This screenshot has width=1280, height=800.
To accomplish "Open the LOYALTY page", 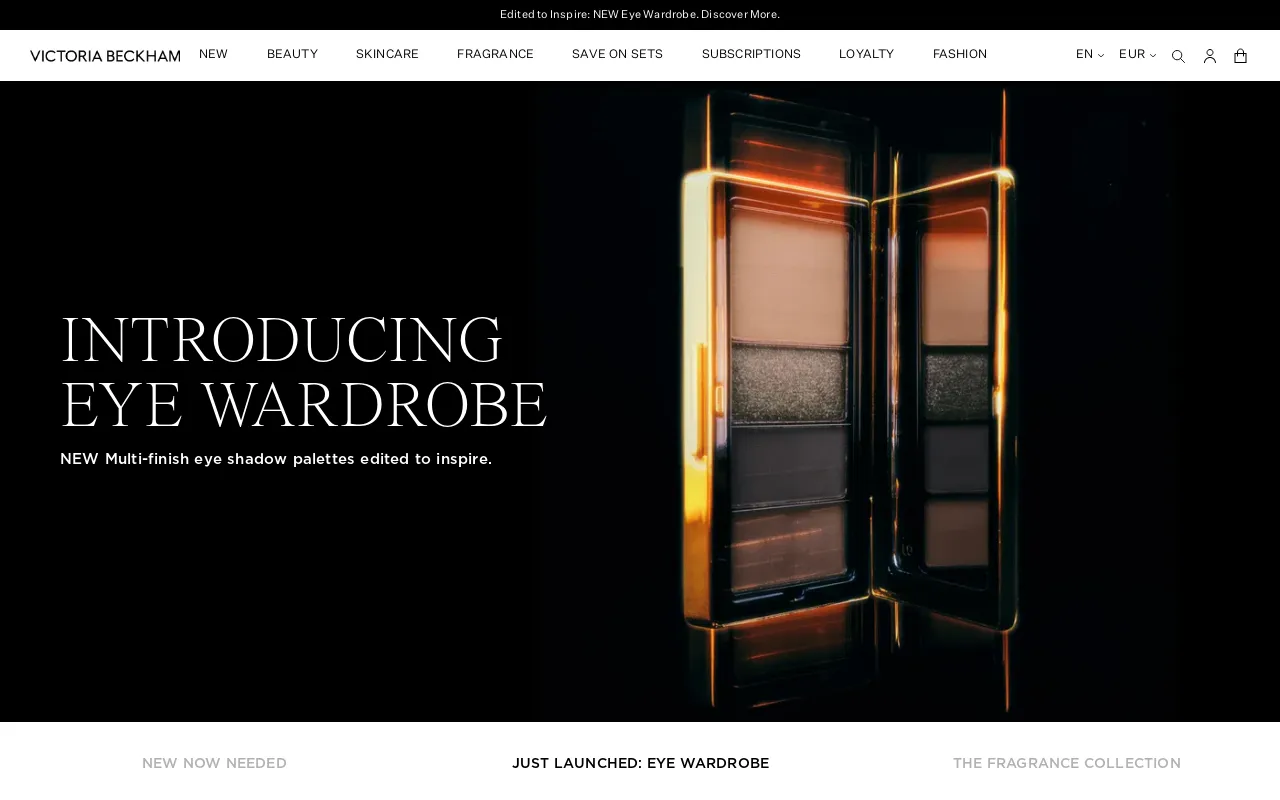I will pos(866,55).
